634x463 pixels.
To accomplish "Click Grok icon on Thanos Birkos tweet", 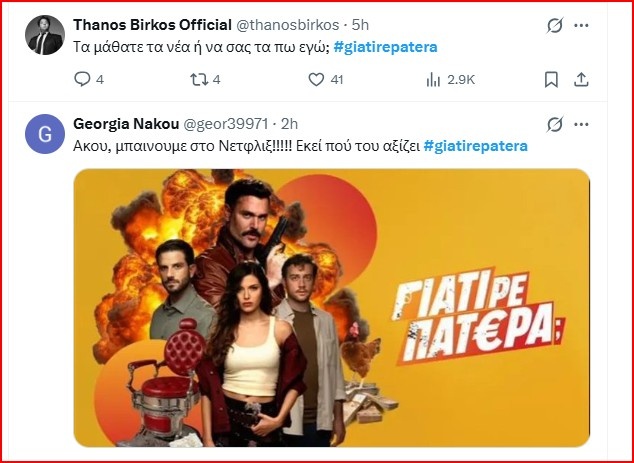I will pos(554,25).
